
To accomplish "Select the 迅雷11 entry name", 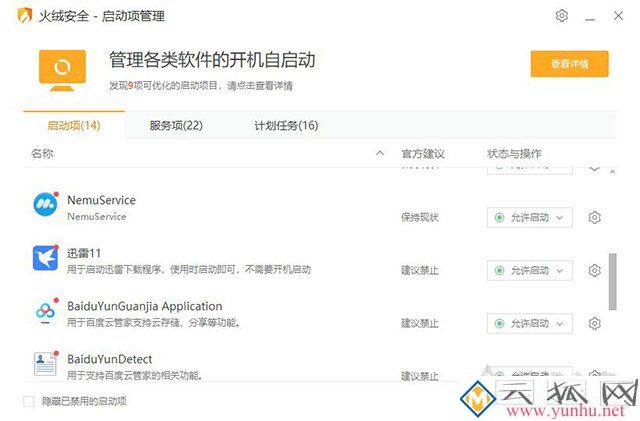I will (x=84, y=253).
